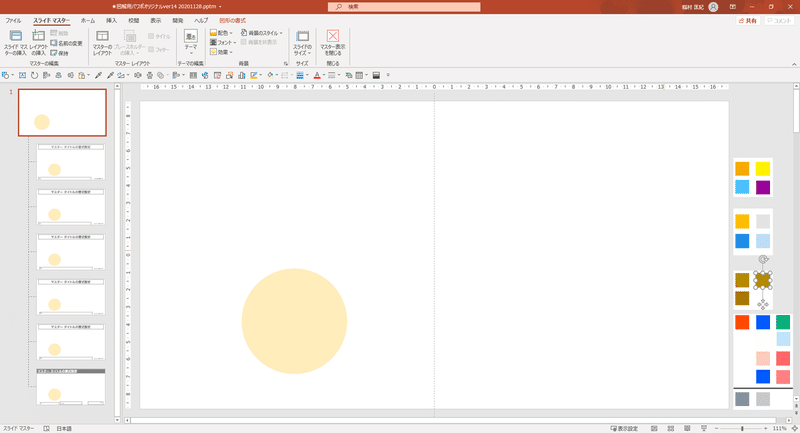The width and height of the screenshot is (800, 433).
Task: Switch to Slide Sorter view icon
Action: click(x=670, y=428)
